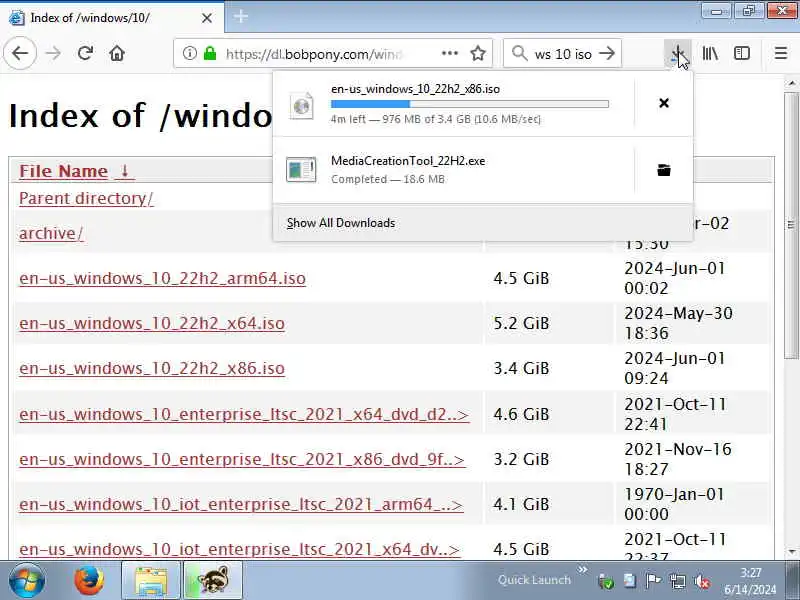Submit search with the arrow button
Screen dimensions: 800x600
click(607, 53)
